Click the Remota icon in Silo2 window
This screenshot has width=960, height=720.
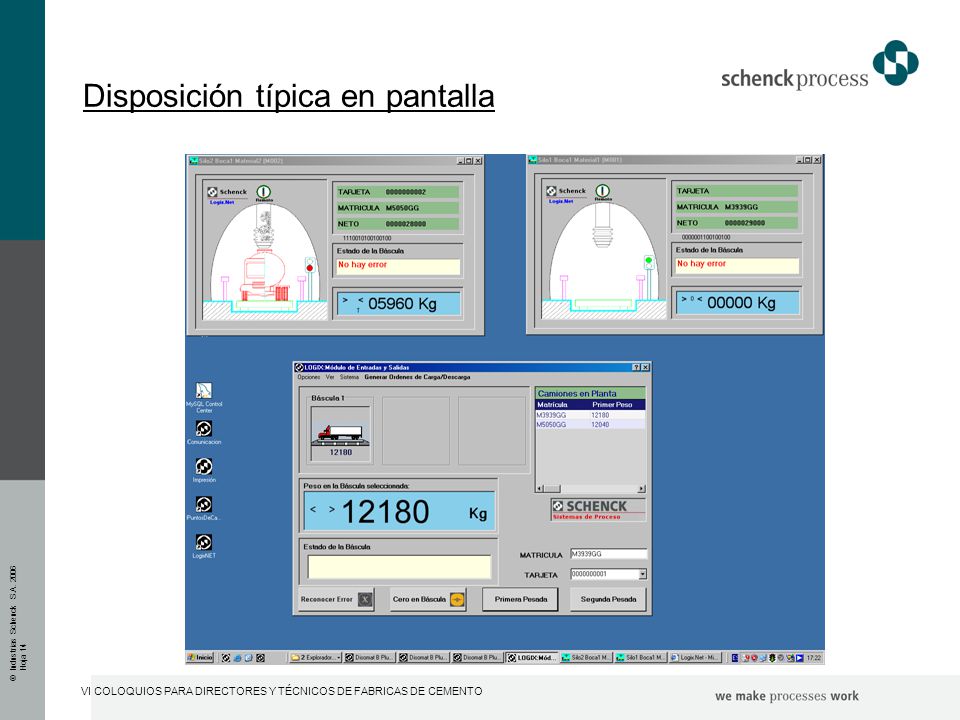(264, 193)
